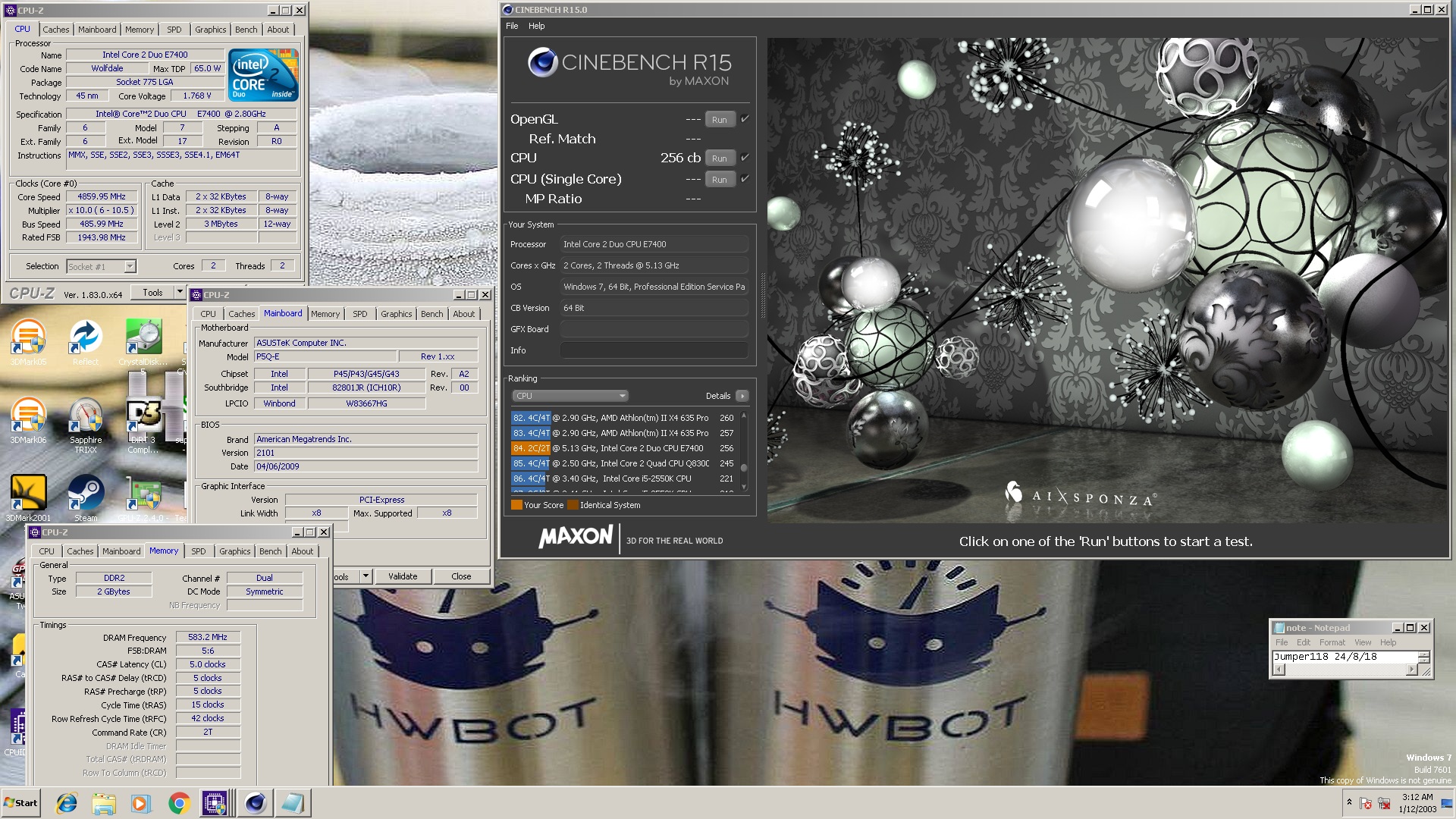Launch Google Chrome from the taskbar

pos(179,803)
